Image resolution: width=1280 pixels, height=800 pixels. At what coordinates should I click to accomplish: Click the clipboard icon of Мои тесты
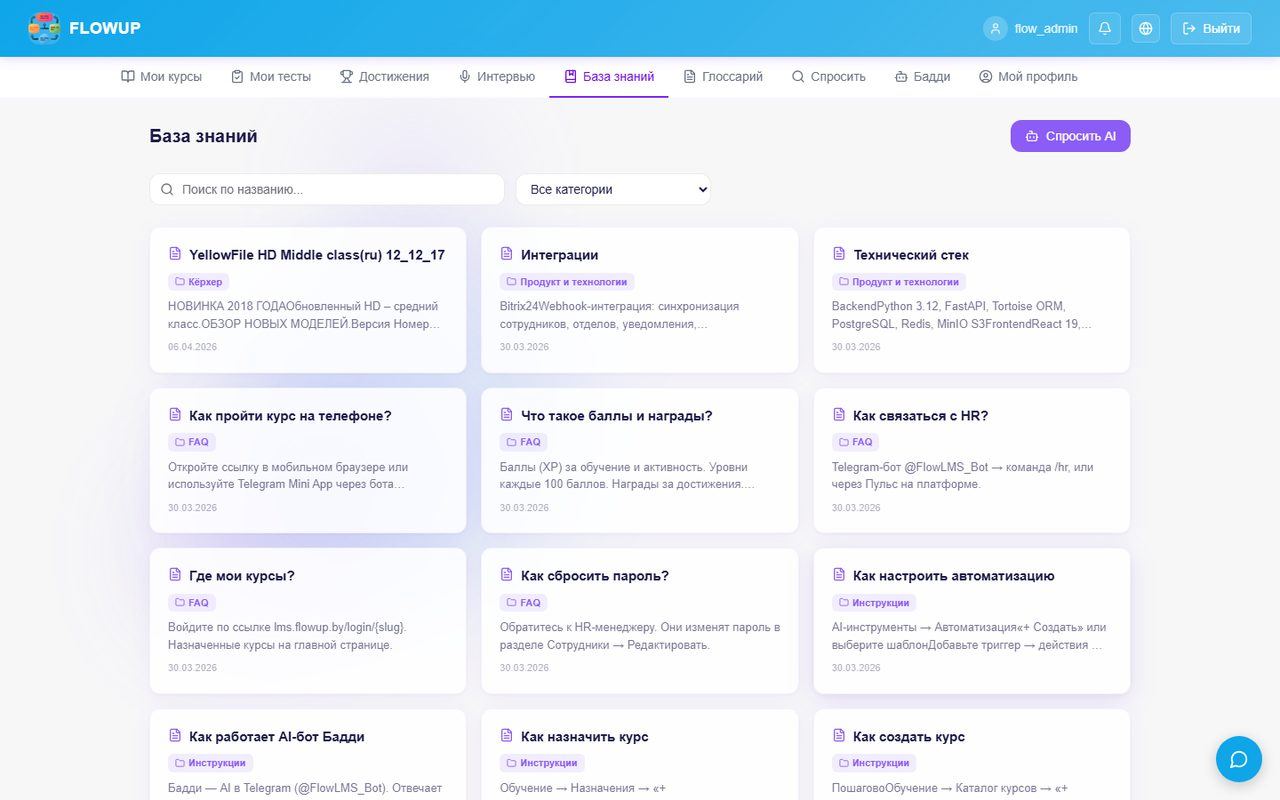point(237,76)
